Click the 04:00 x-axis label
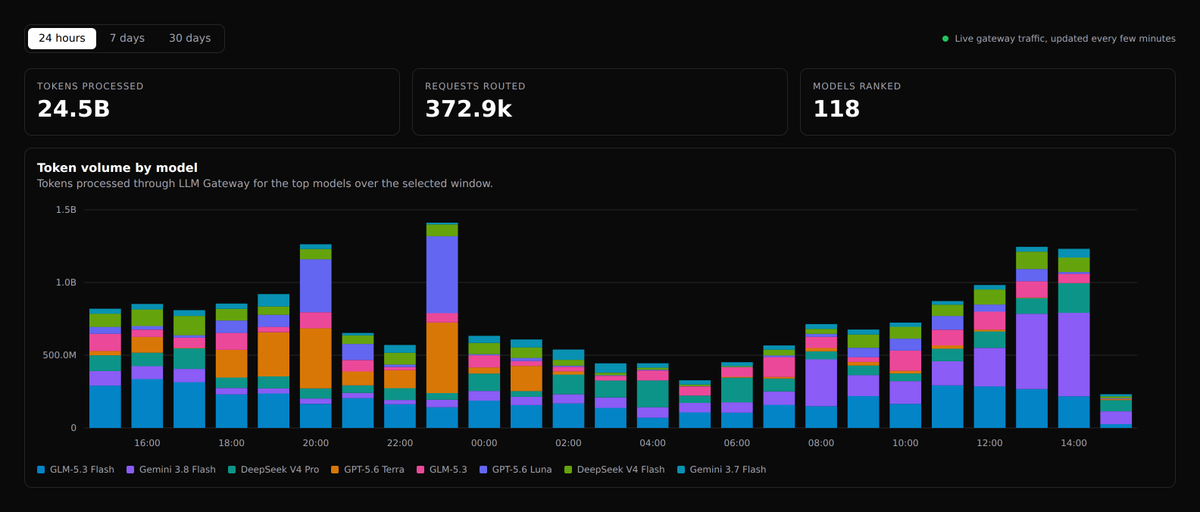 click(652, 443)
